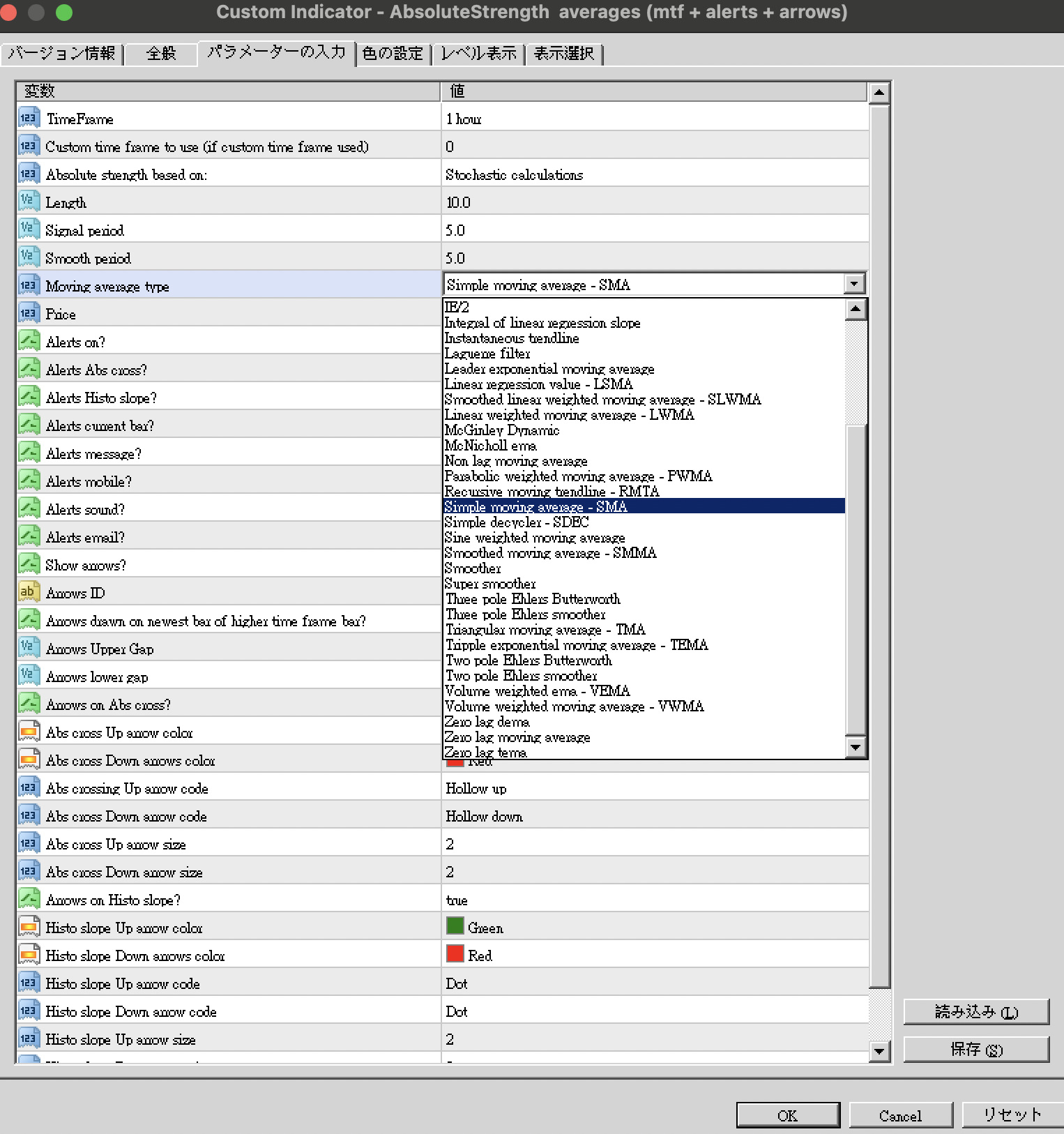Screen dimensions: 1064x1134
Task: Click the Red swatch for Histo slope Down
Action: (x=455, y=953)
